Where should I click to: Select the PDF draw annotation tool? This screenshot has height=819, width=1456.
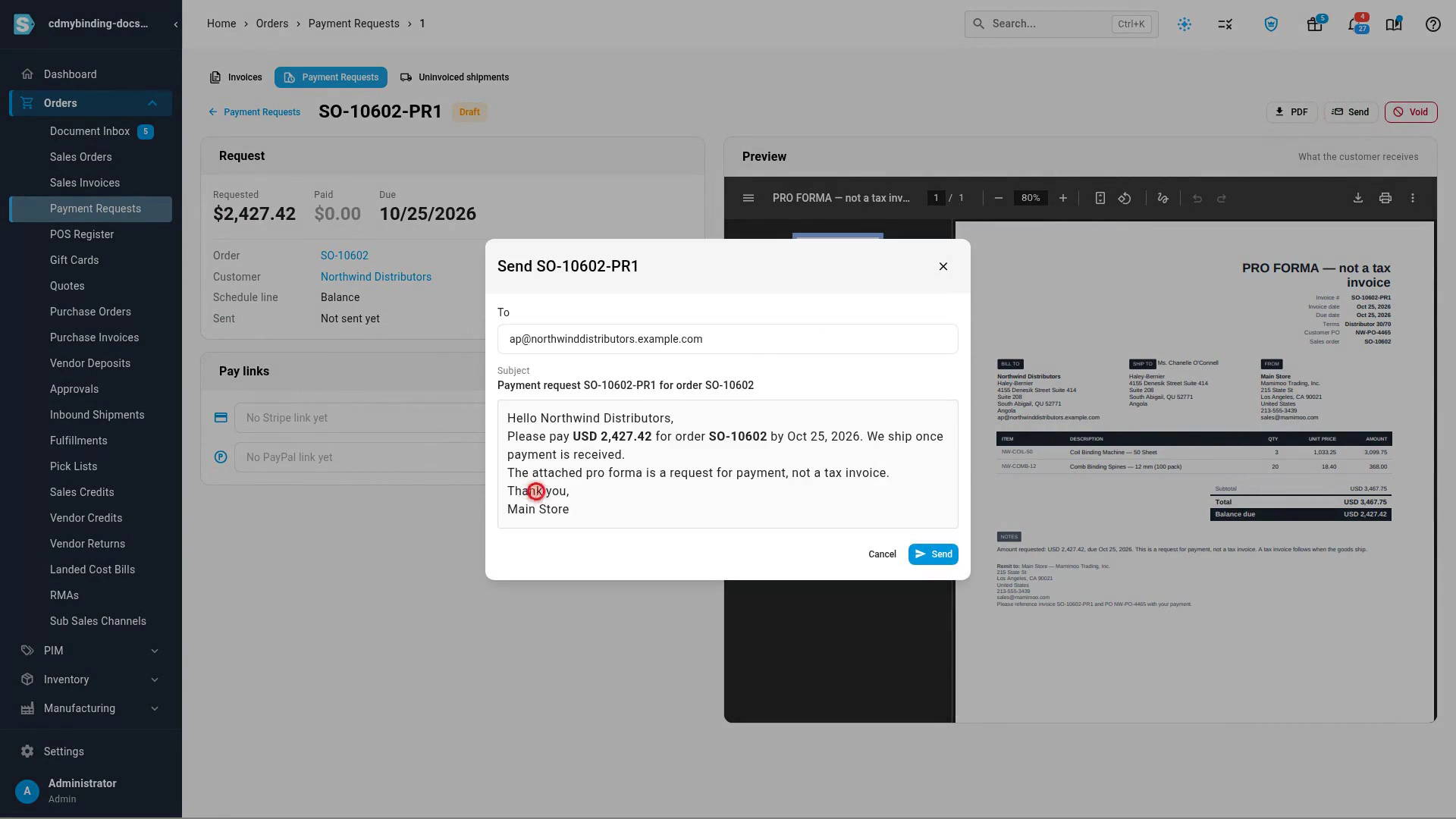click(x=1163, y=198)
